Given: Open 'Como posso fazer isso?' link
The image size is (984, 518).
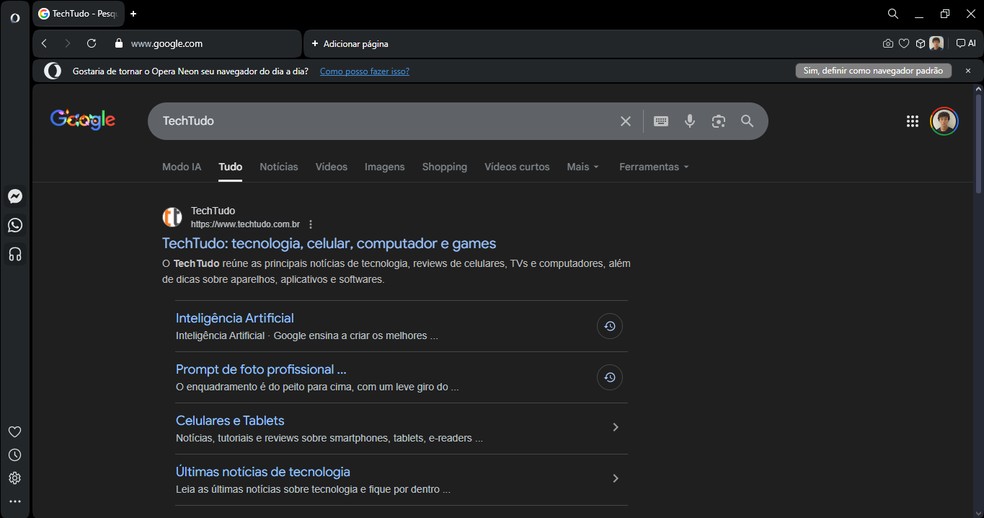Looking at the screenshot, I should [x=365, y=72].
